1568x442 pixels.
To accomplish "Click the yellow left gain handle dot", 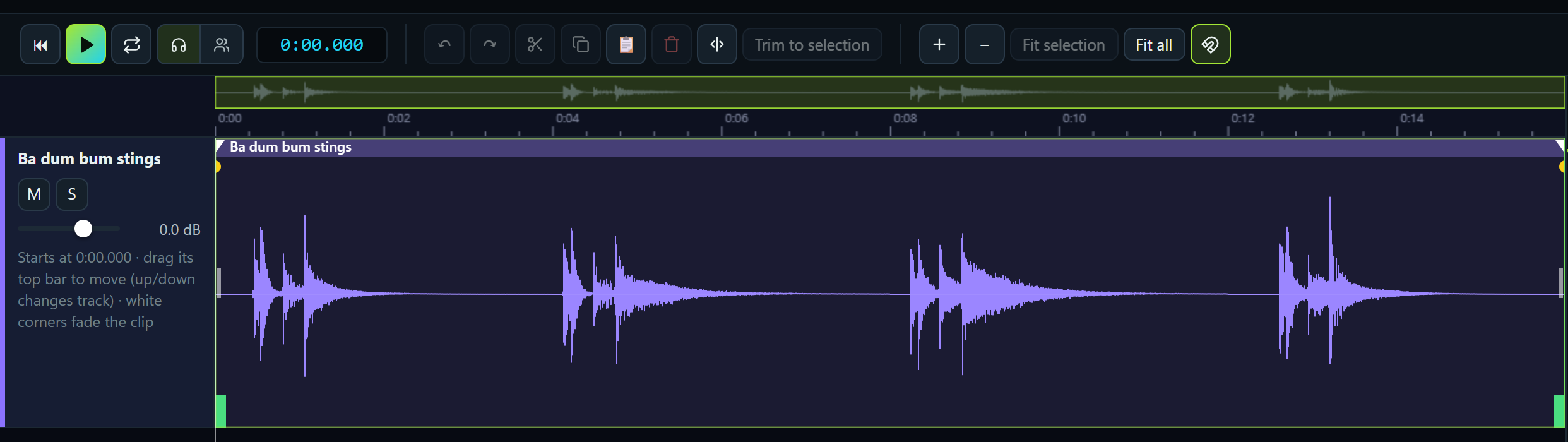I will tap(218, 167).
